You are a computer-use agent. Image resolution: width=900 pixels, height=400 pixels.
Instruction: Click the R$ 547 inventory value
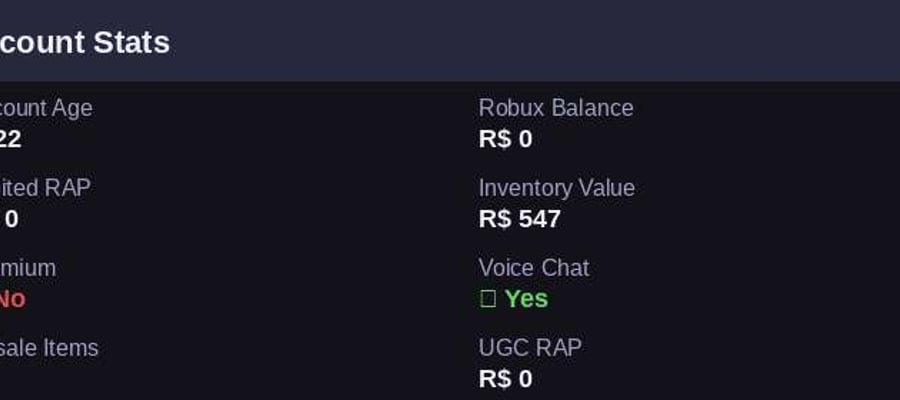[519, 219]
